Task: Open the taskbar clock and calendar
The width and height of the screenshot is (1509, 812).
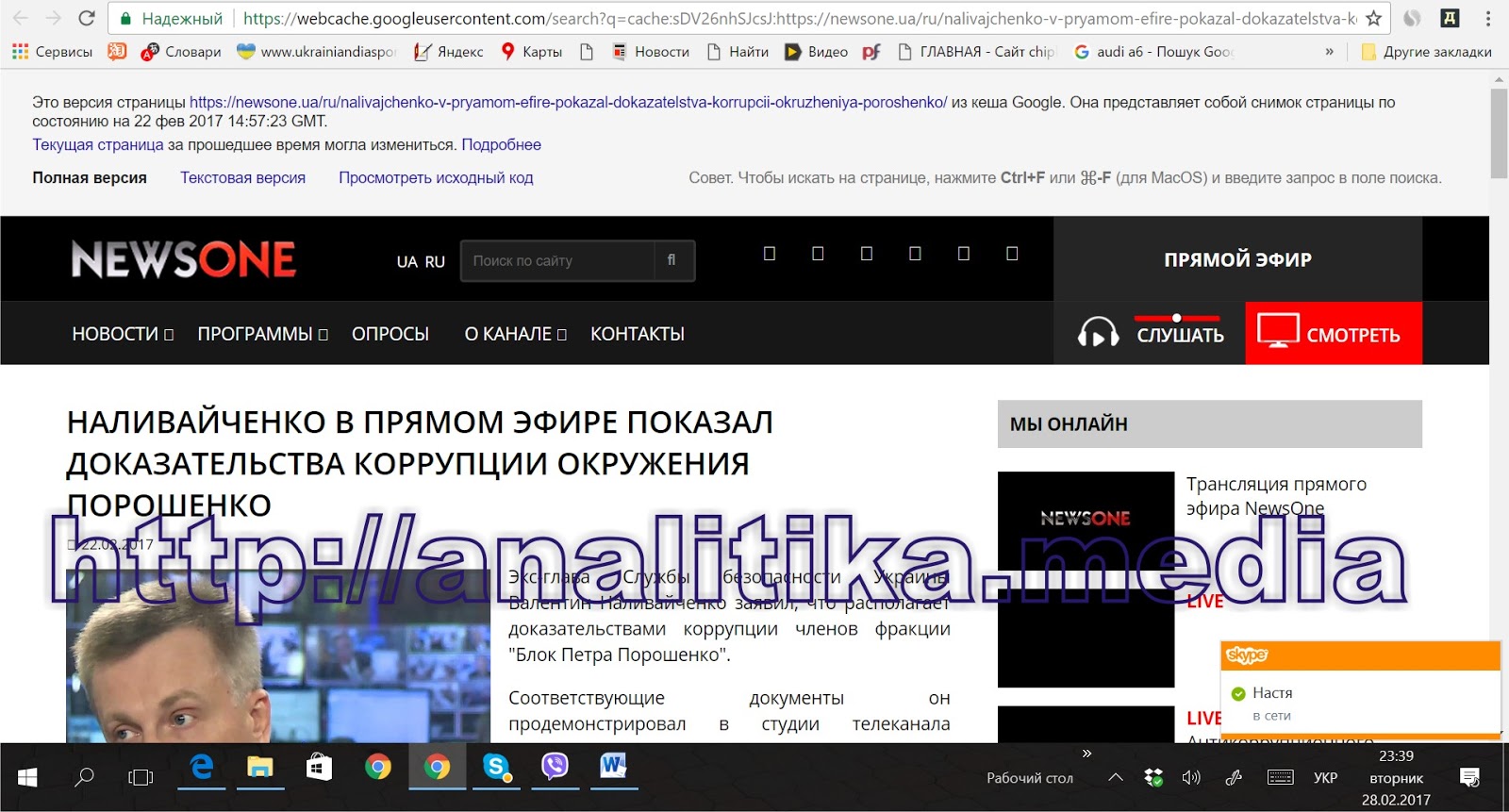Action: point(1396,778)
